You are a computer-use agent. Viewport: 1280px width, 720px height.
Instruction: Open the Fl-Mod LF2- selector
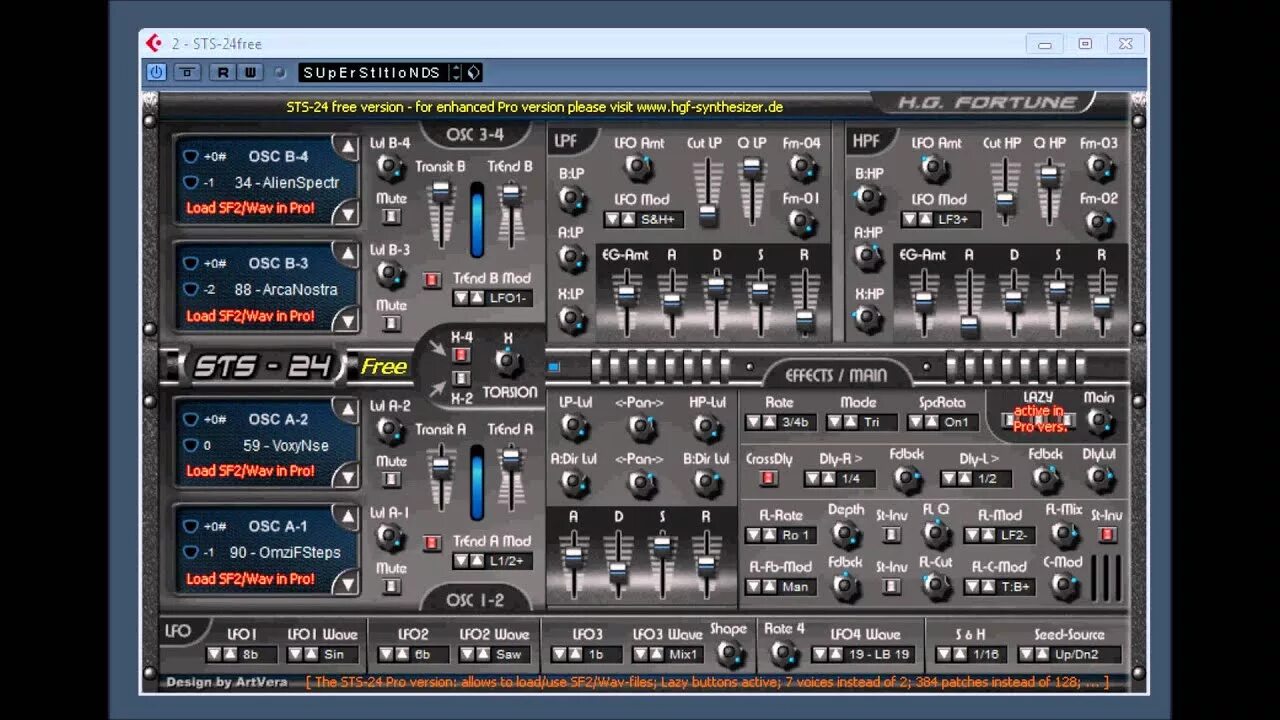click(x=1000, y=535)
